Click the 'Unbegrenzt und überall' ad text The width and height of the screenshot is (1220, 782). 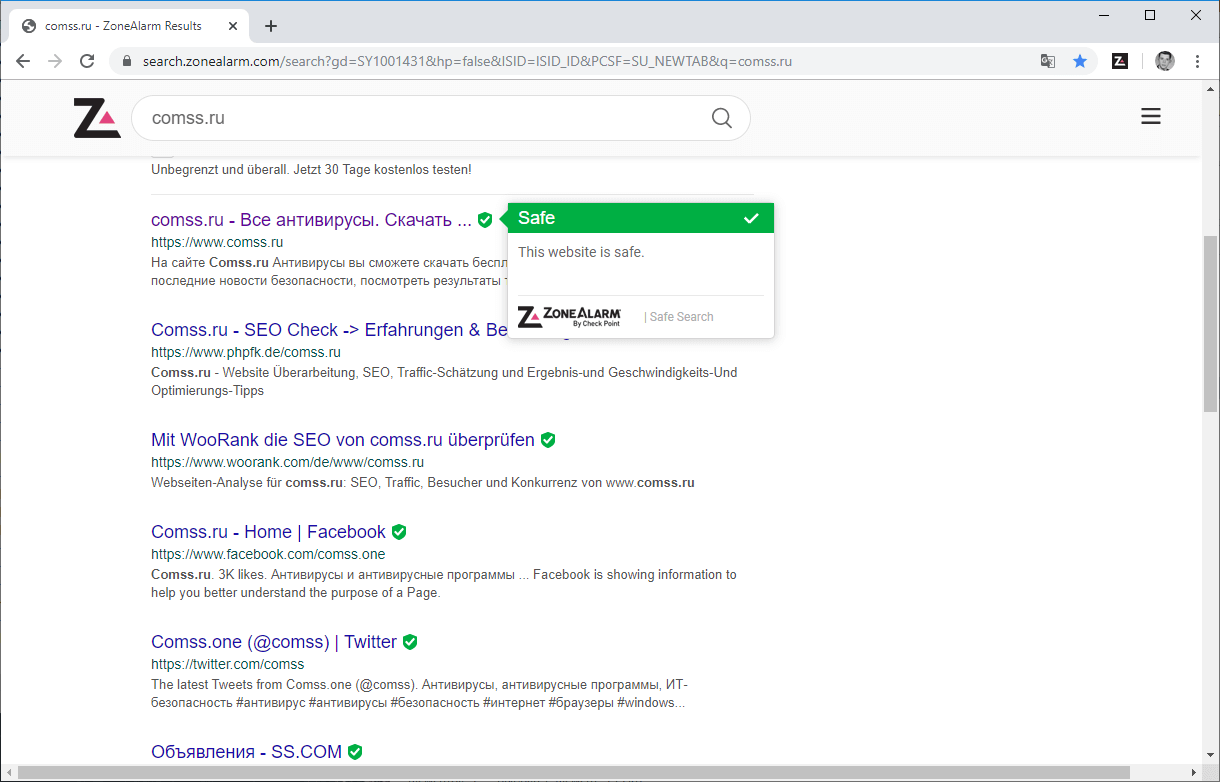coord(311,170)
